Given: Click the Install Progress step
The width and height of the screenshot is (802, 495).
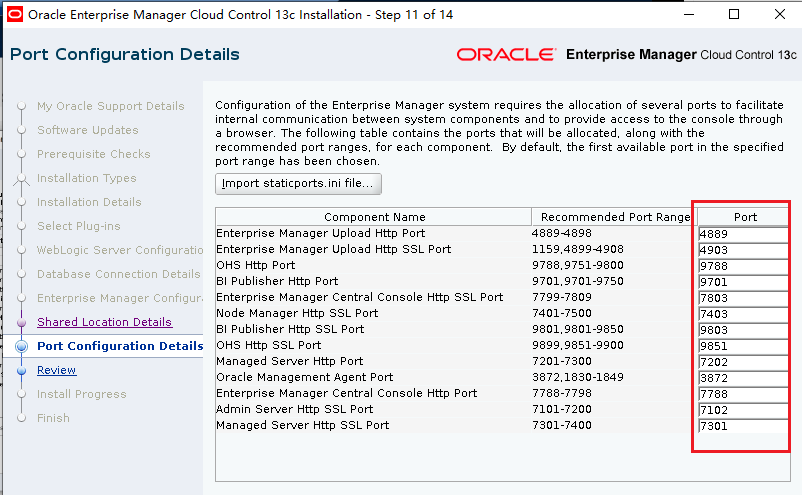Looking at the screenshot, I should click(x=81, y=394).
